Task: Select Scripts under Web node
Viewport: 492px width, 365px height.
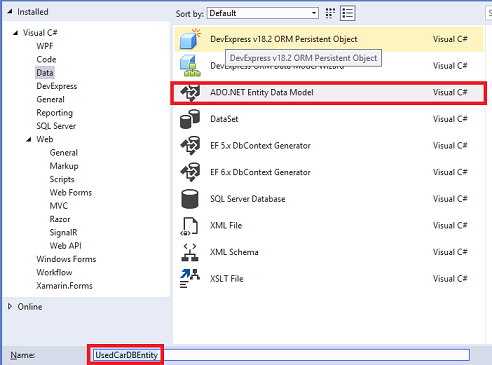Action: pos(62,179)
